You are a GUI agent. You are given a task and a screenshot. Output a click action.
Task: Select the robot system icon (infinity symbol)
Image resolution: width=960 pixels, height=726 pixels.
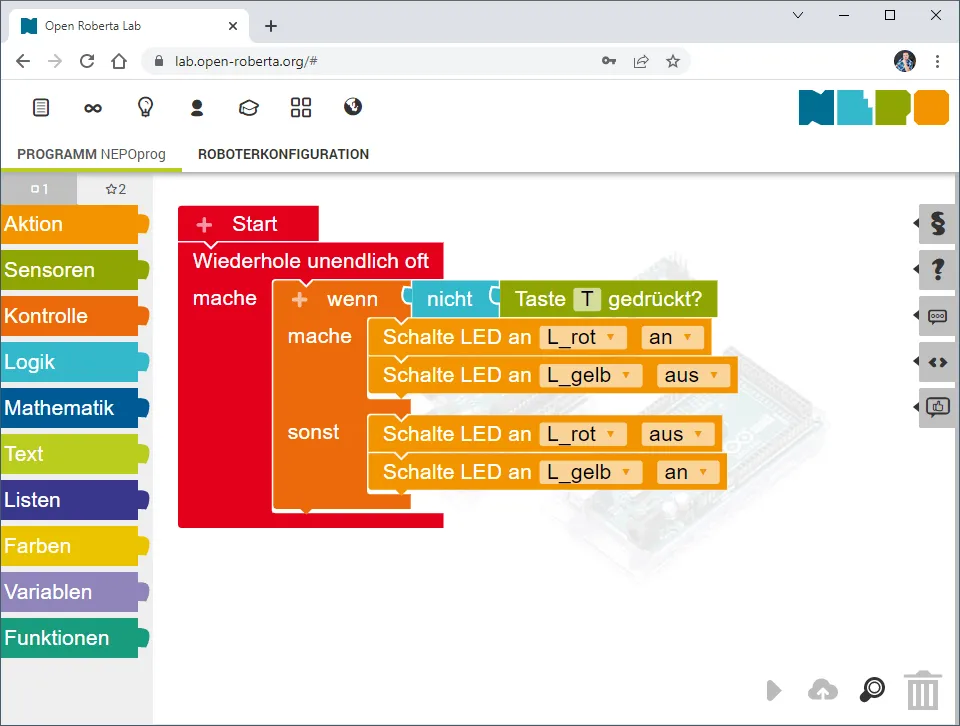click(x=92, y=107)
